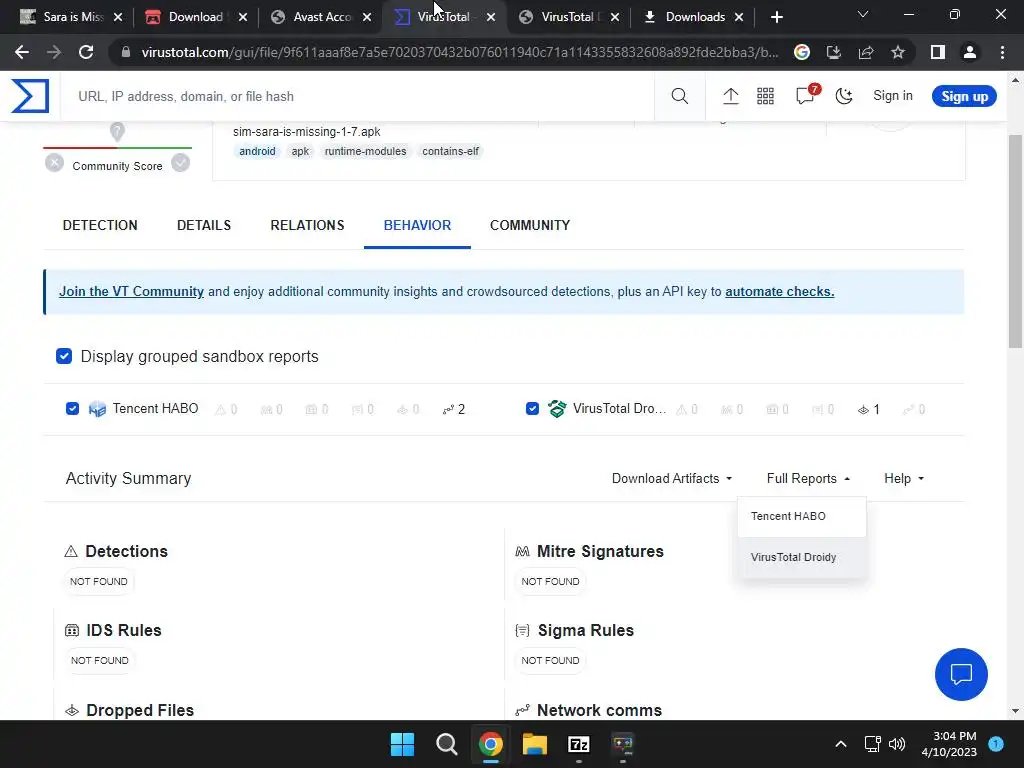Click the Mitre Signatures icon
The image size is (1024, 768).
522,552
